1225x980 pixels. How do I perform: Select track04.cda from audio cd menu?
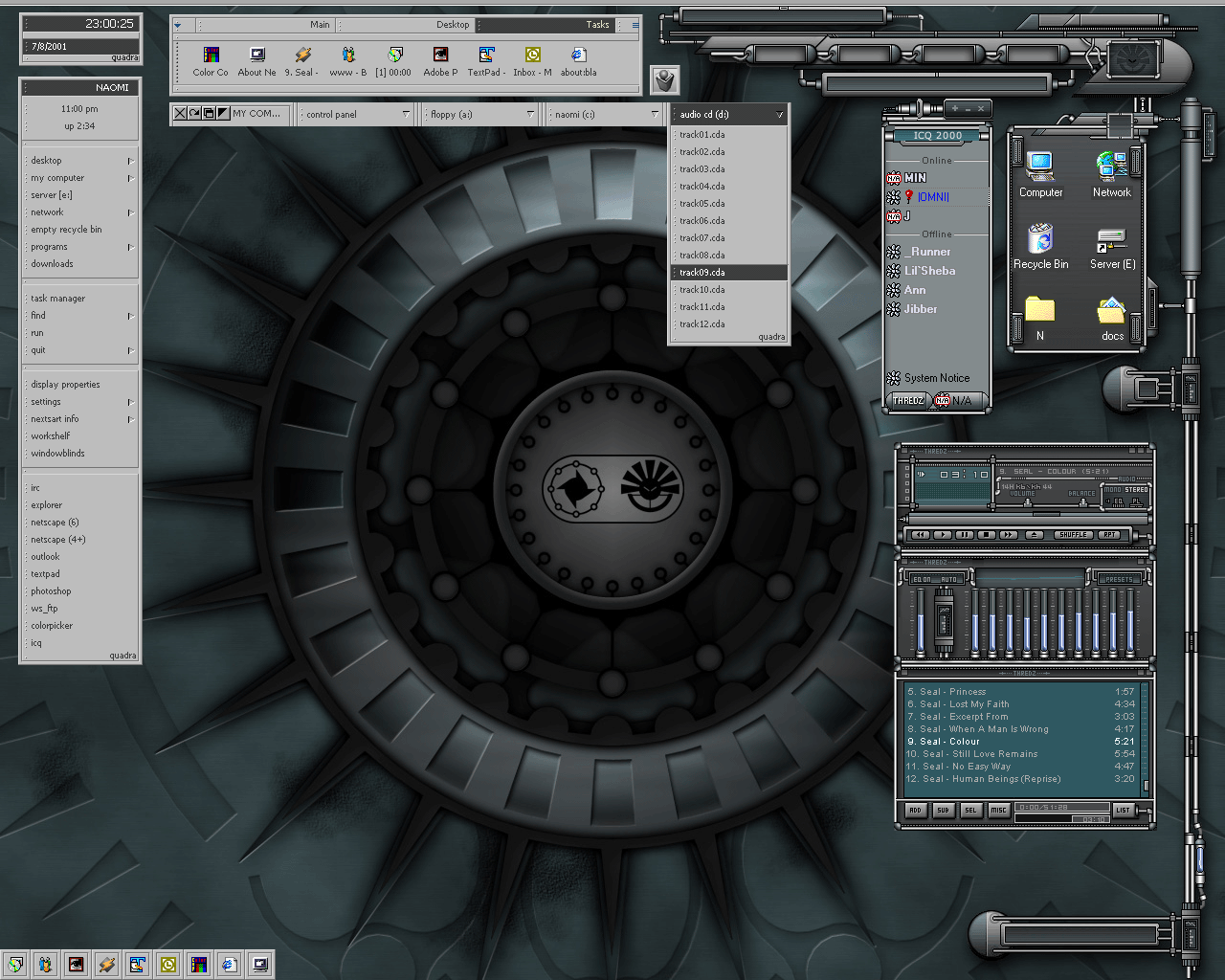pyautogui.click(x=702, y=187)
